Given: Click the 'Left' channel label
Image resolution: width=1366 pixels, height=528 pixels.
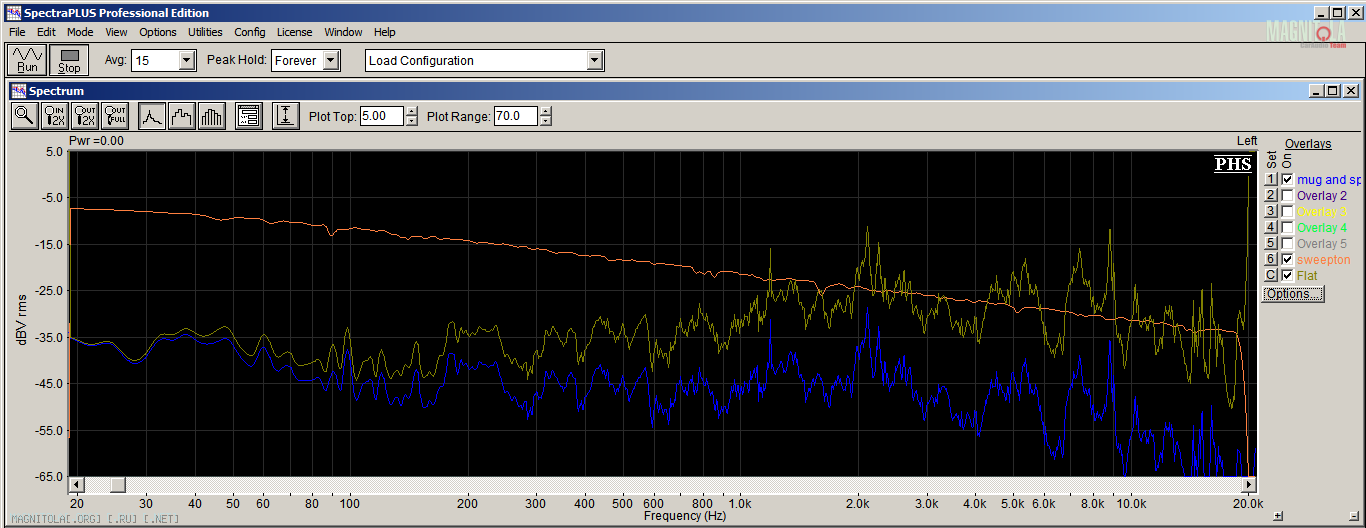Looking at the screenshot, I should pos(1247,141).
